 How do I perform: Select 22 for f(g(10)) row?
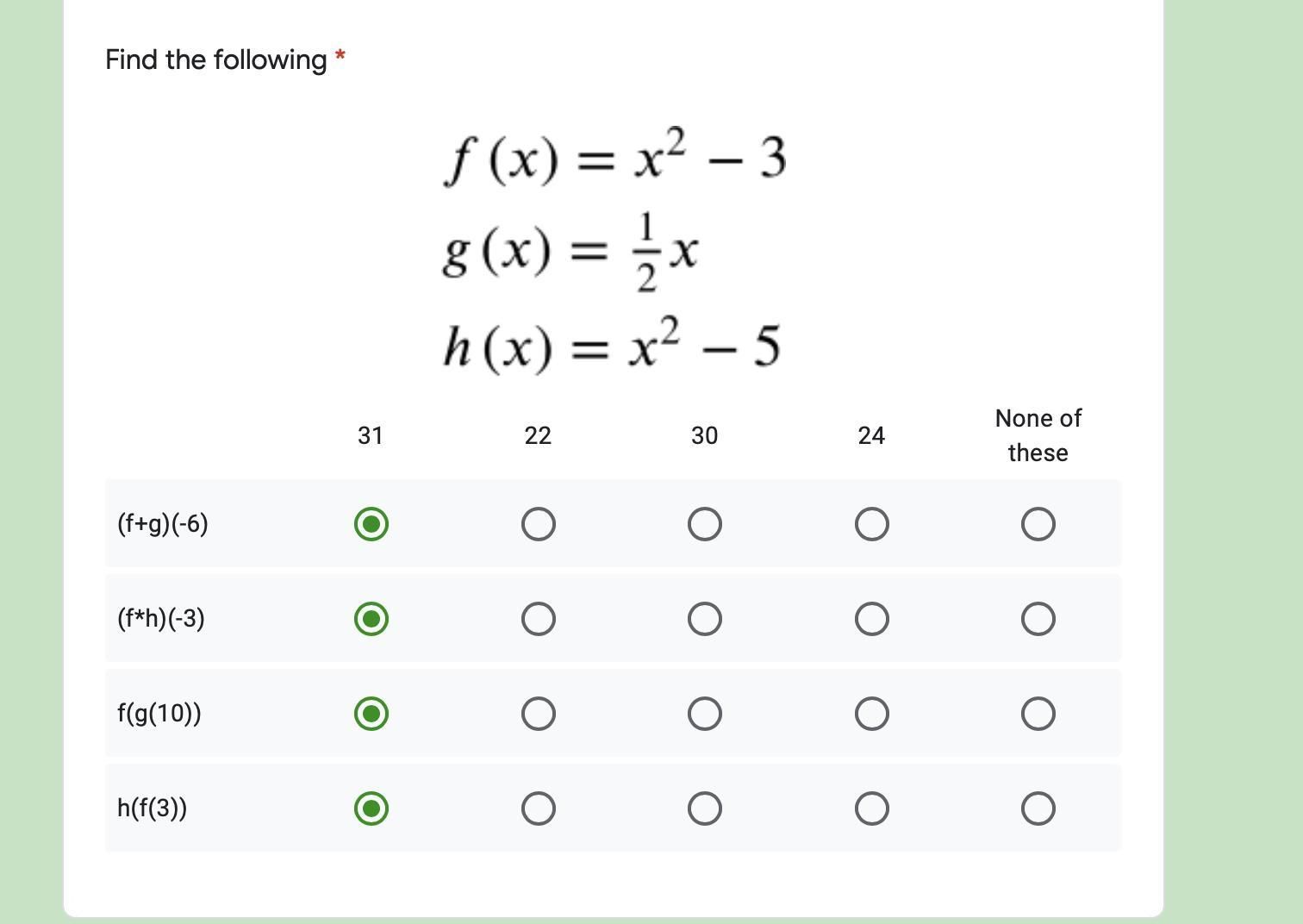tap(538, 714)
